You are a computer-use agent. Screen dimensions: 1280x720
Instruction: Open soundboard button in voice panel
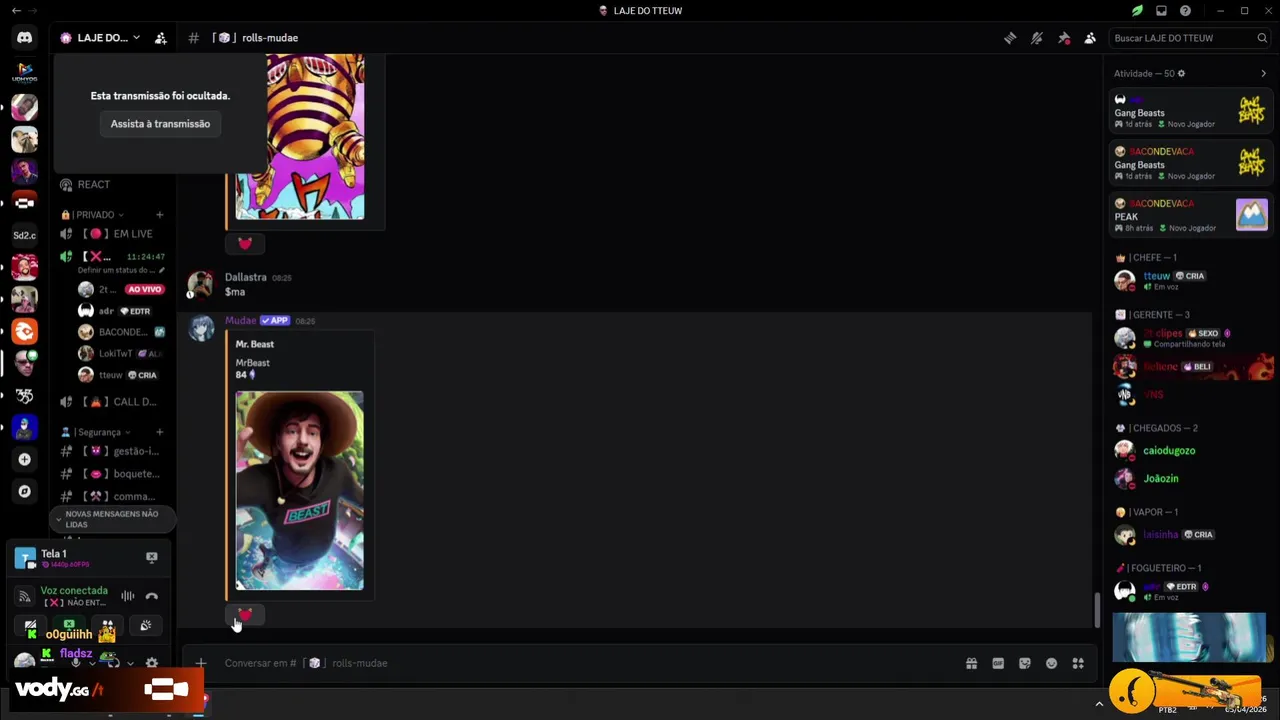click(x=146, y=626)
